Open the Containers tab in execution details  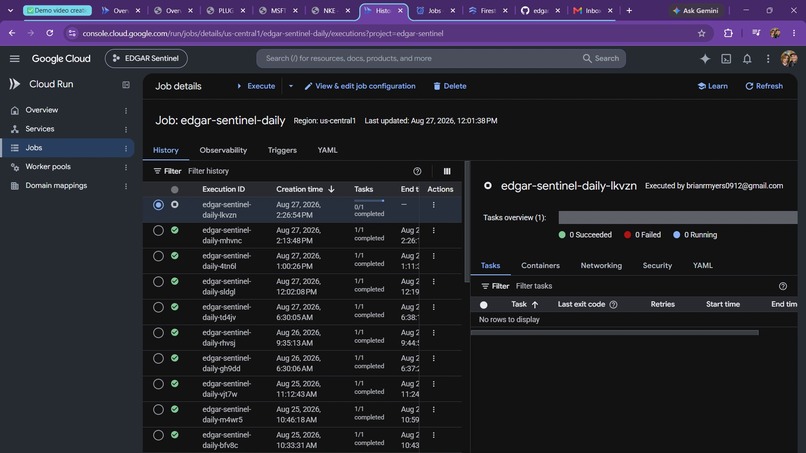point(540,266)
